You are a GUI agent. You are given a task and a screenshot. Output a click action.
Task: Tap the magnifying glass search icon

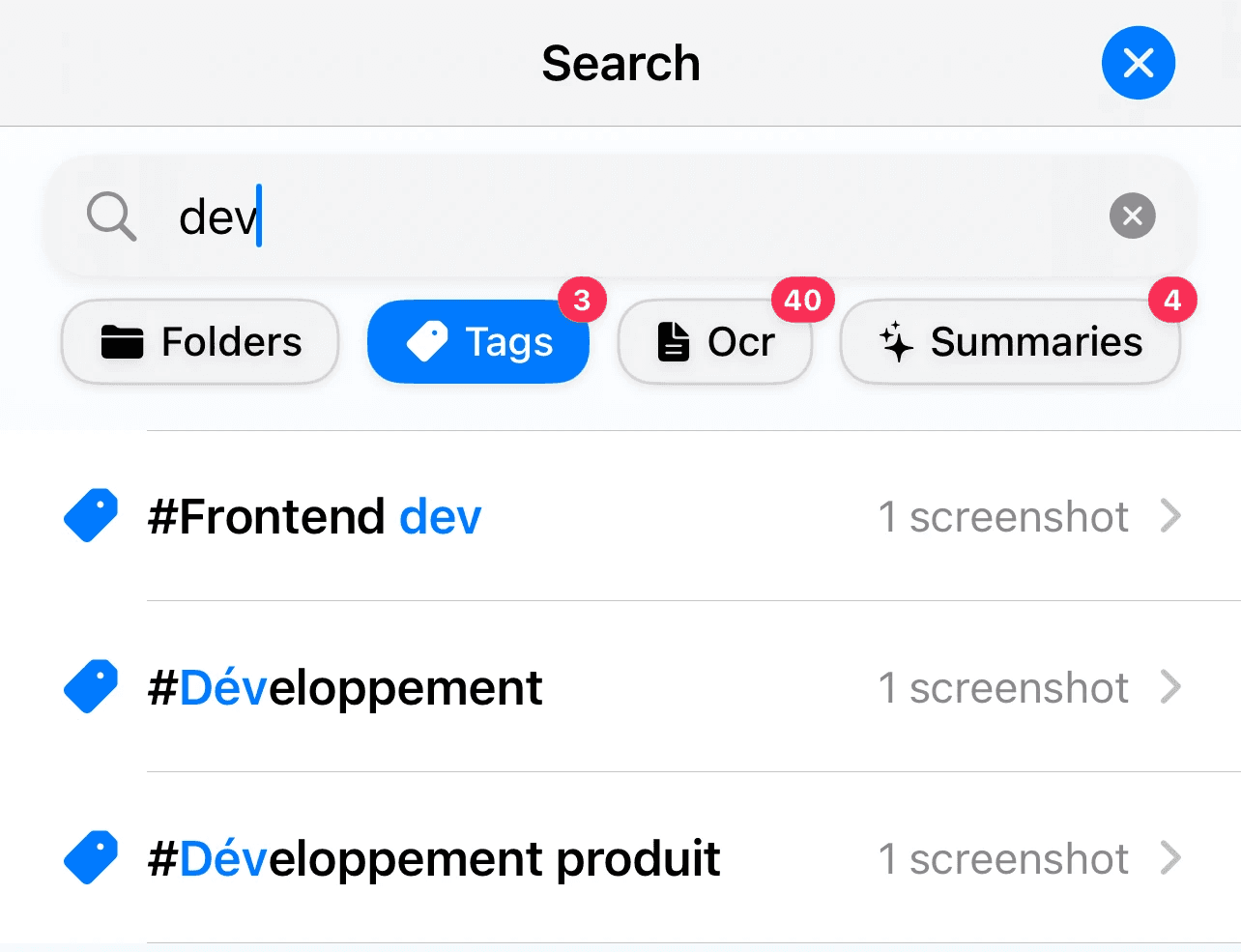(111, 216)
